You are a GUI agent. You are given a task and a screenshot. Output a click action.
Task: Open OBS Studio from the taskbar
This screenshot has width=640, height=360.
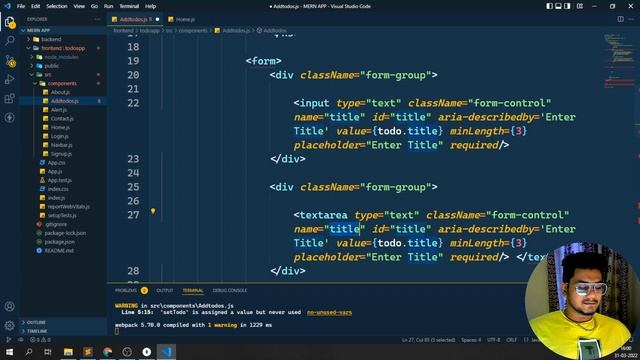[x=127, y=351]
